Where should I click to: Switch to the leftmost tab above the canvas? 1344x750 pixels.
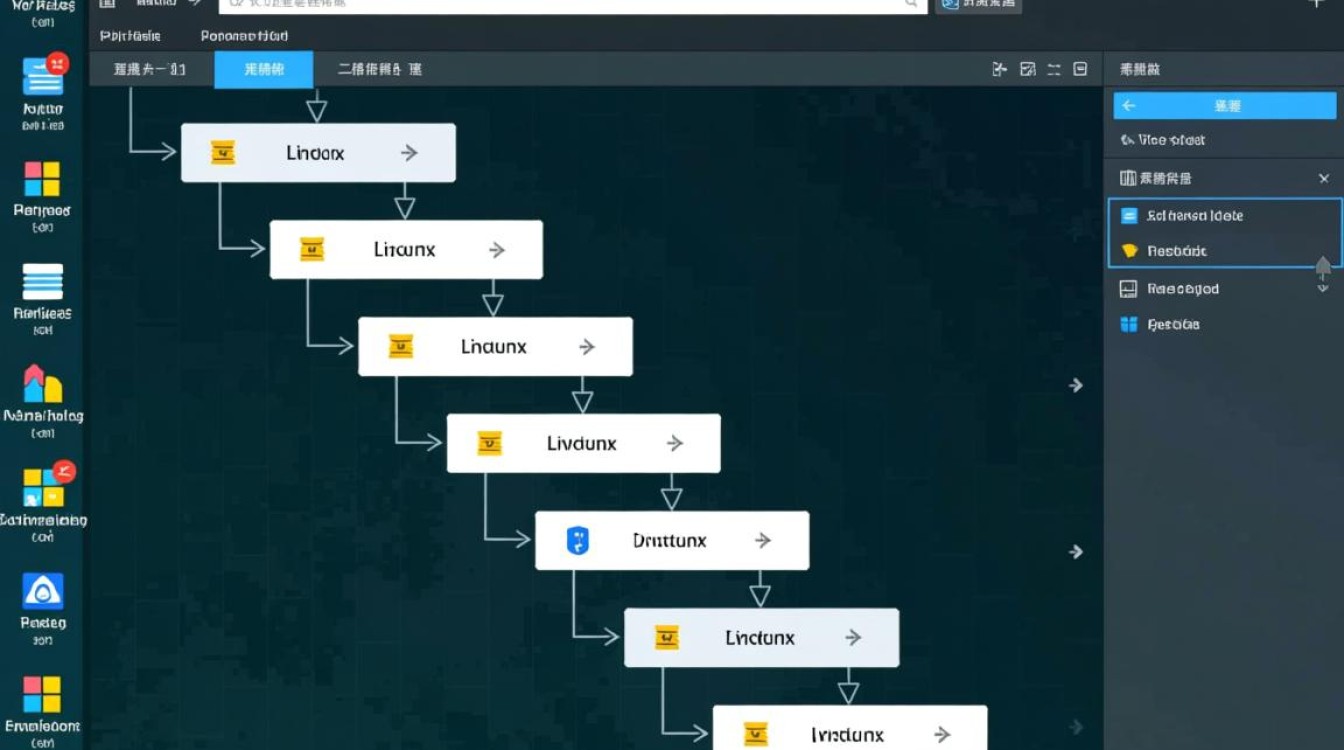point(152,69)
